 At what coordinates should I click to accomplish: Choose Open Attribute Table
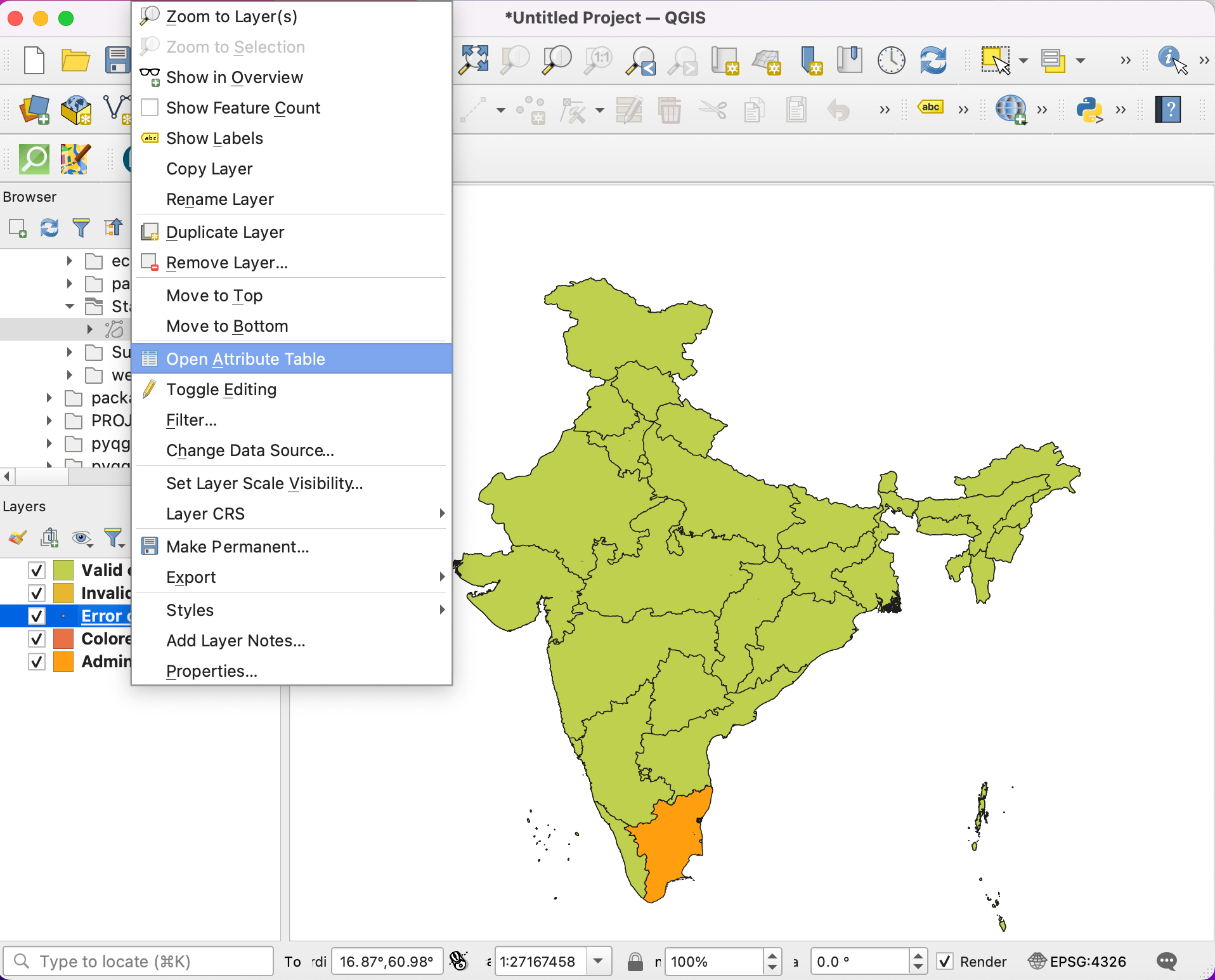pos(246,358)
